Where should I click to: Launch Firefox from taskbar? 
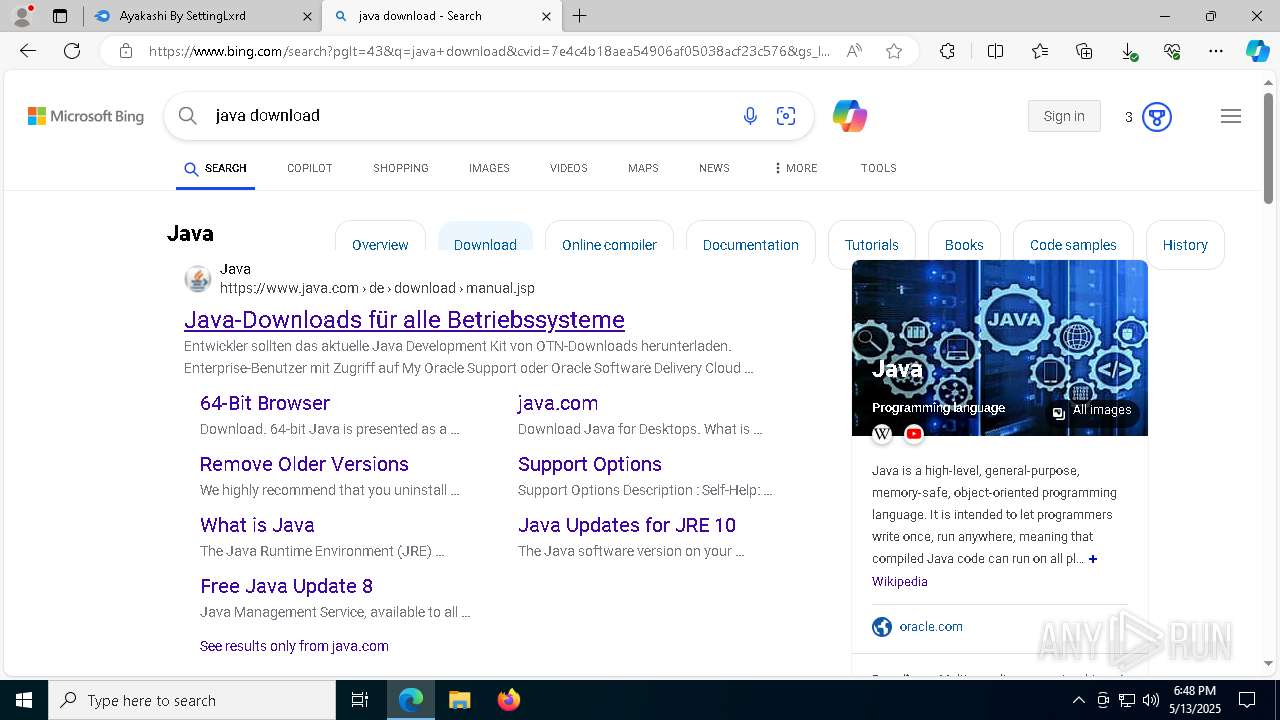pyautogui.click(x=508, y=700)
